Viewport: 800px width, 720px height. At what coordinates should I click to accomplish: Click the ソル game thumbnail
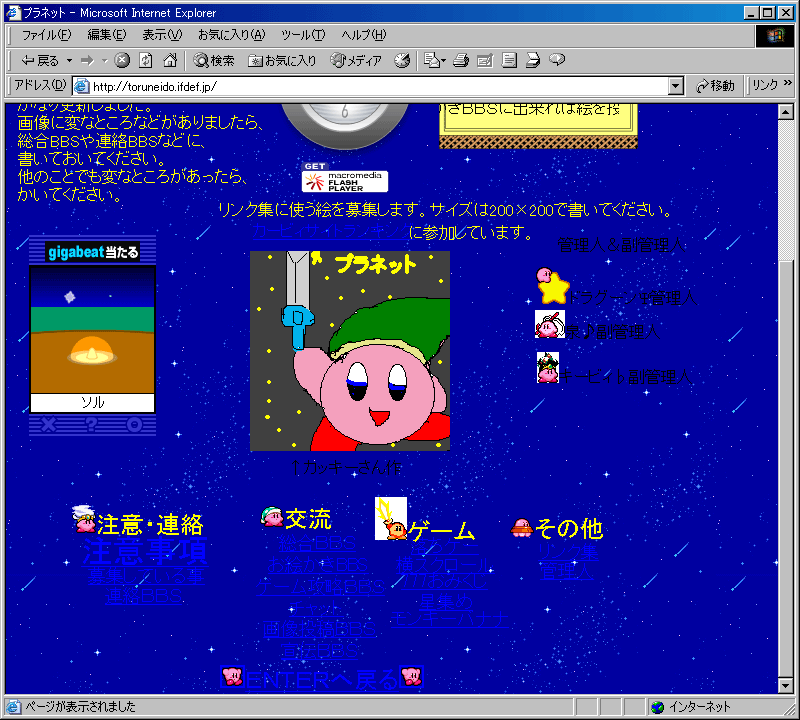click(92, 339)
